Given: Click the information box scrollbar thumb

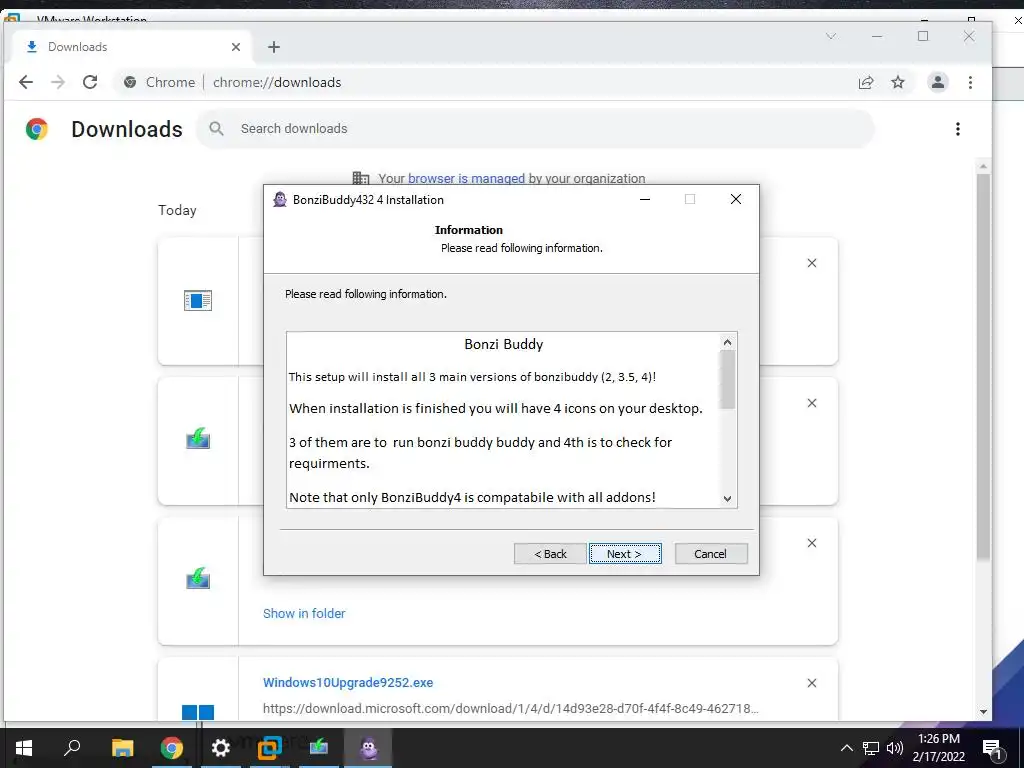Looking at the screenshot, I should [727, 380].
